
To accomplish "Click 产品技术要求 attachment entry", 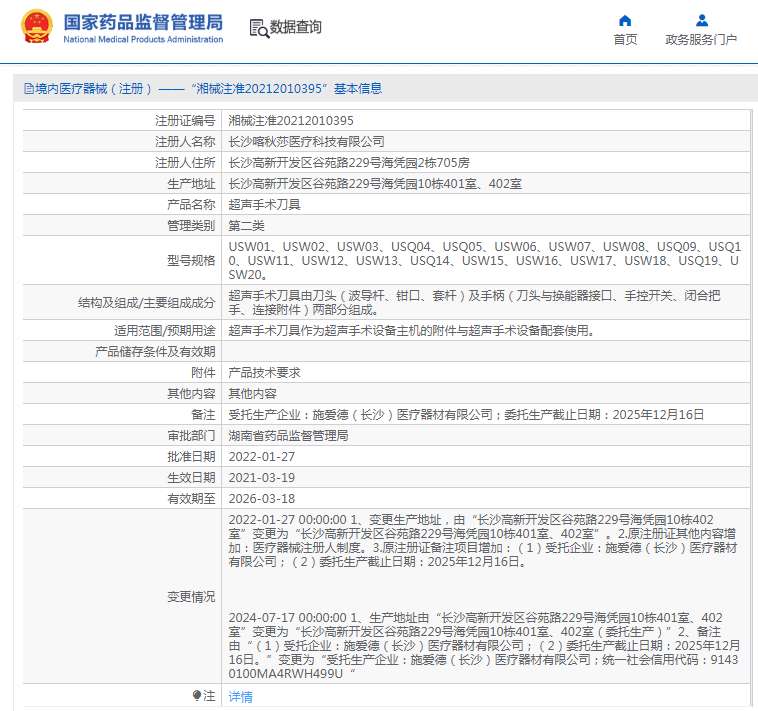I will (264, 373).
